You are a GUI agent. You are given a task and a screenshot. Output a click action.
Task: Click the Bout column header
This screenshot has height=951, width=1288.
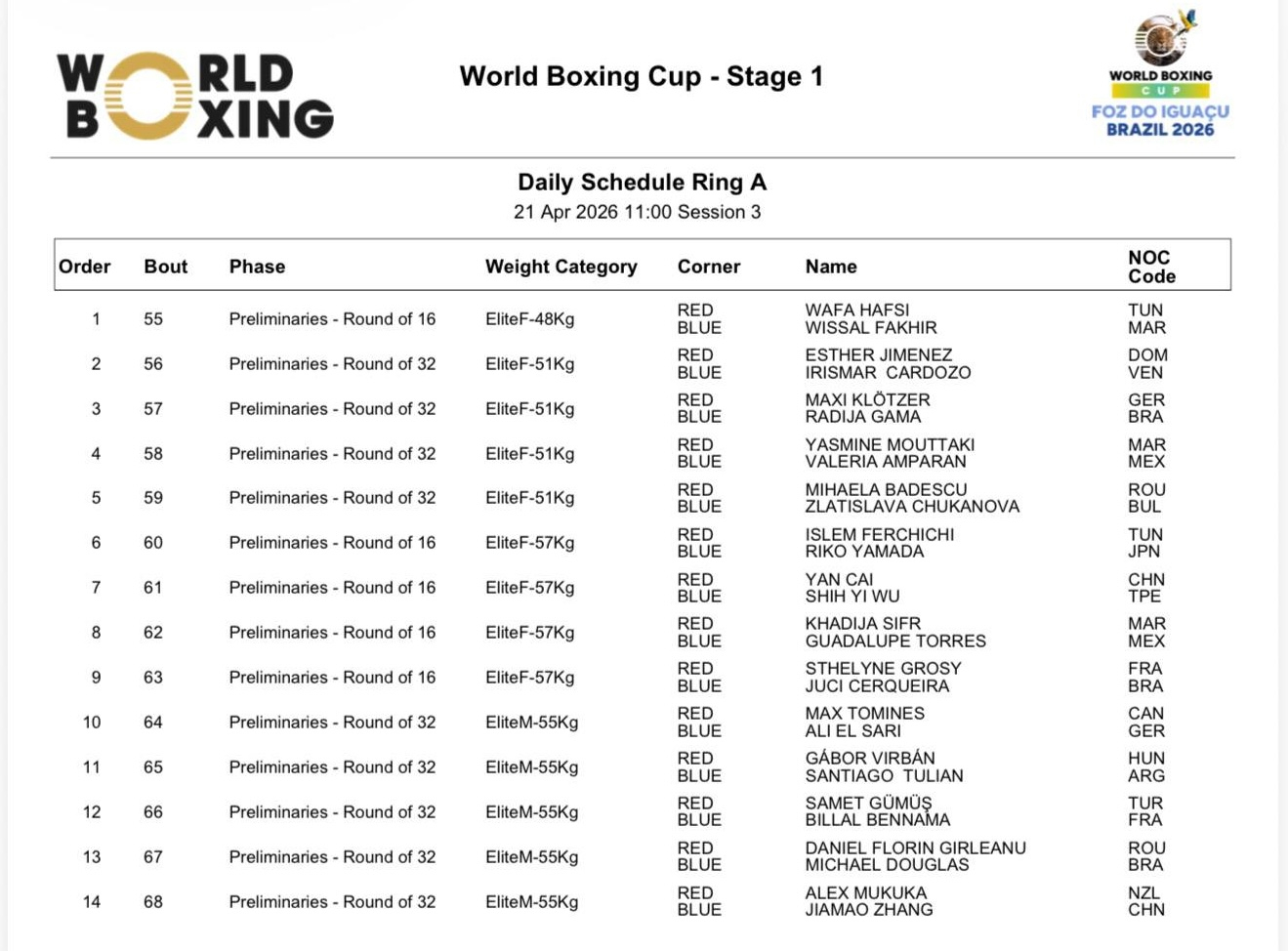tap(165, 267)
